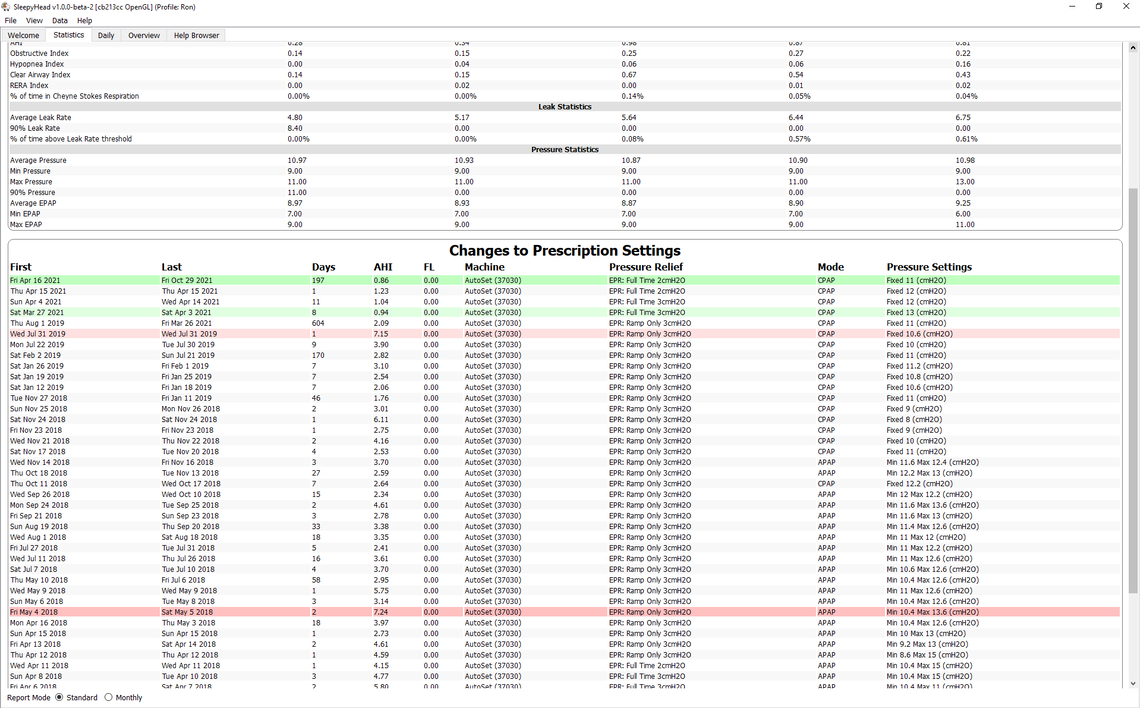
Task: Open the Data menu
Action: click(x=60, y=20)
